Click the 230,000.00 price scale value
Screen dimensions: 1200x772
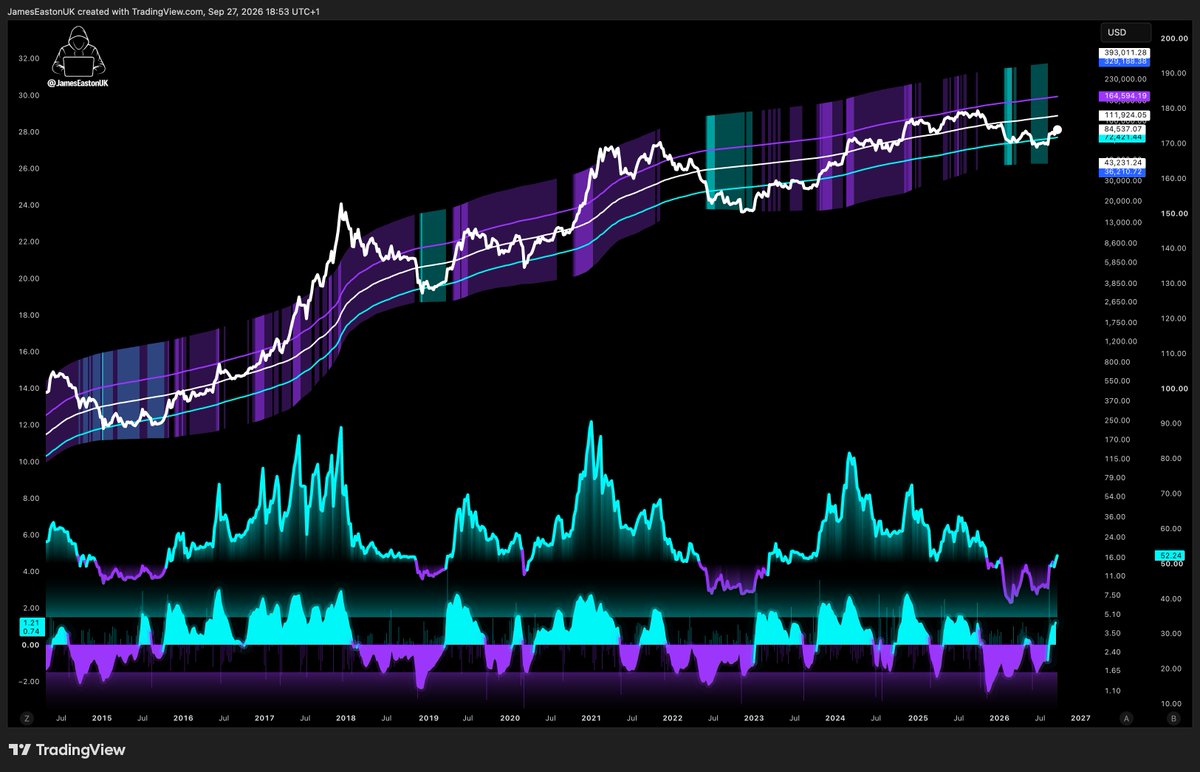1124,78
